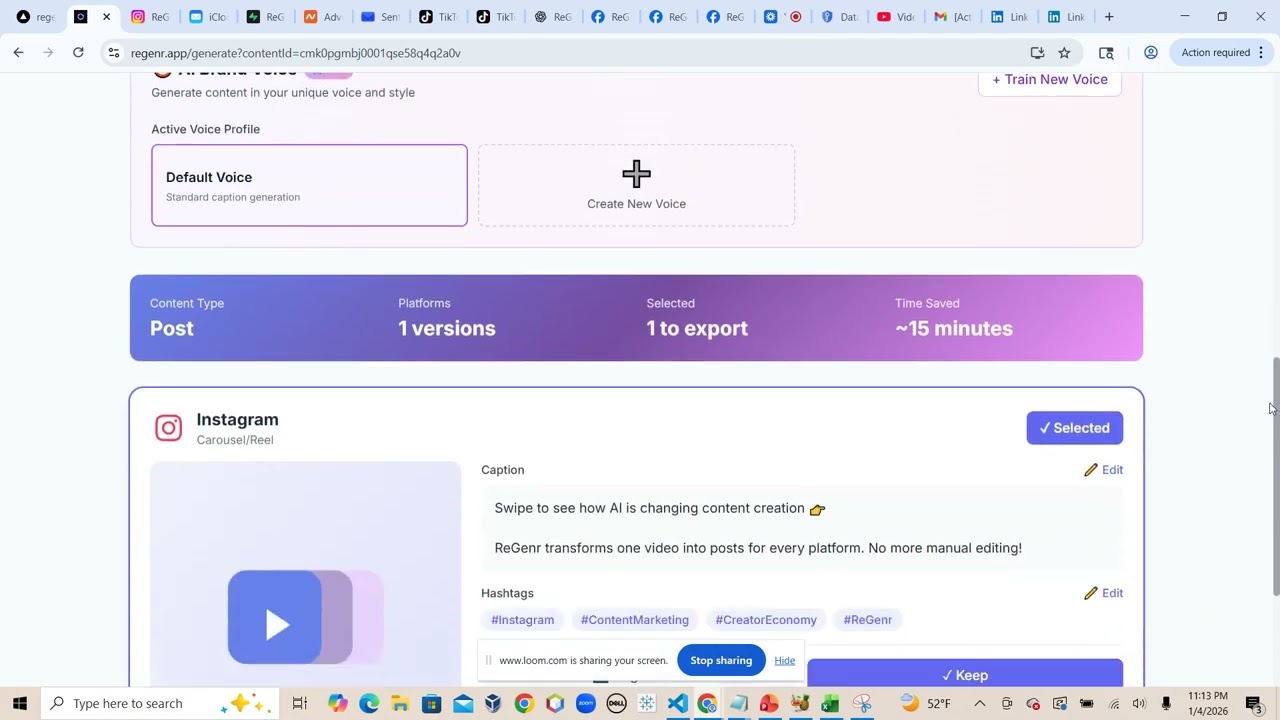
Task: Click the '1 to export' selected value
Action: coord(697,328)
